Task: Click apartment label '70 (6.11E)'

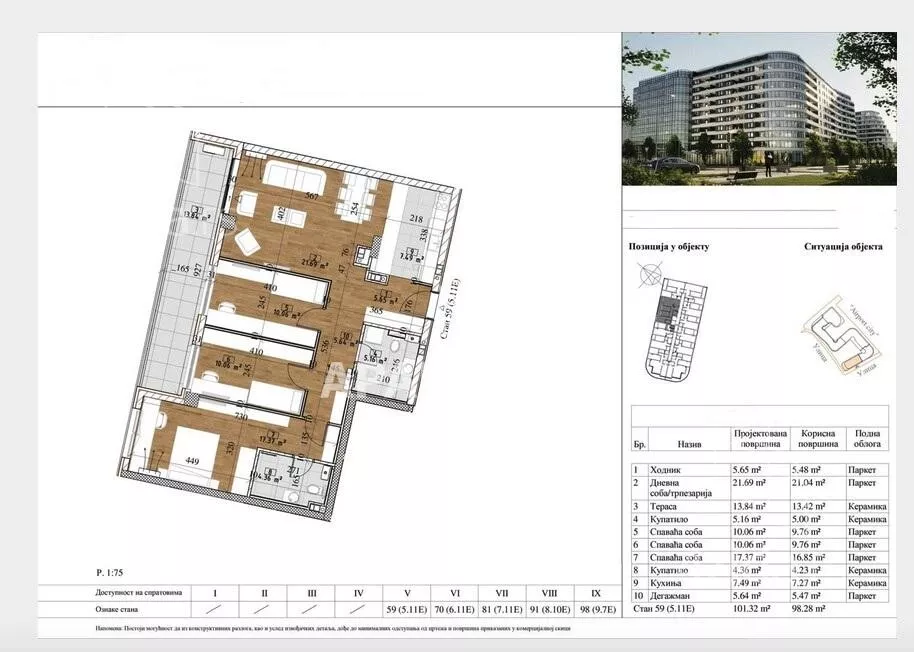Action: pyautogui.click(x=455, y=610)
